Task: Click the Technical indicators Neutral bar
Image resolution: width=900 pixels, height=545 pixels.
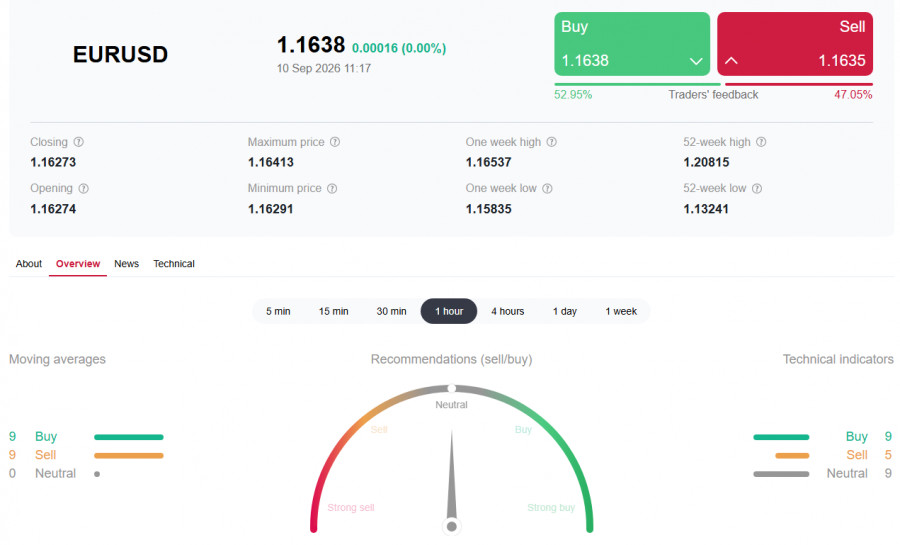Action: click(x=781, y=474)
